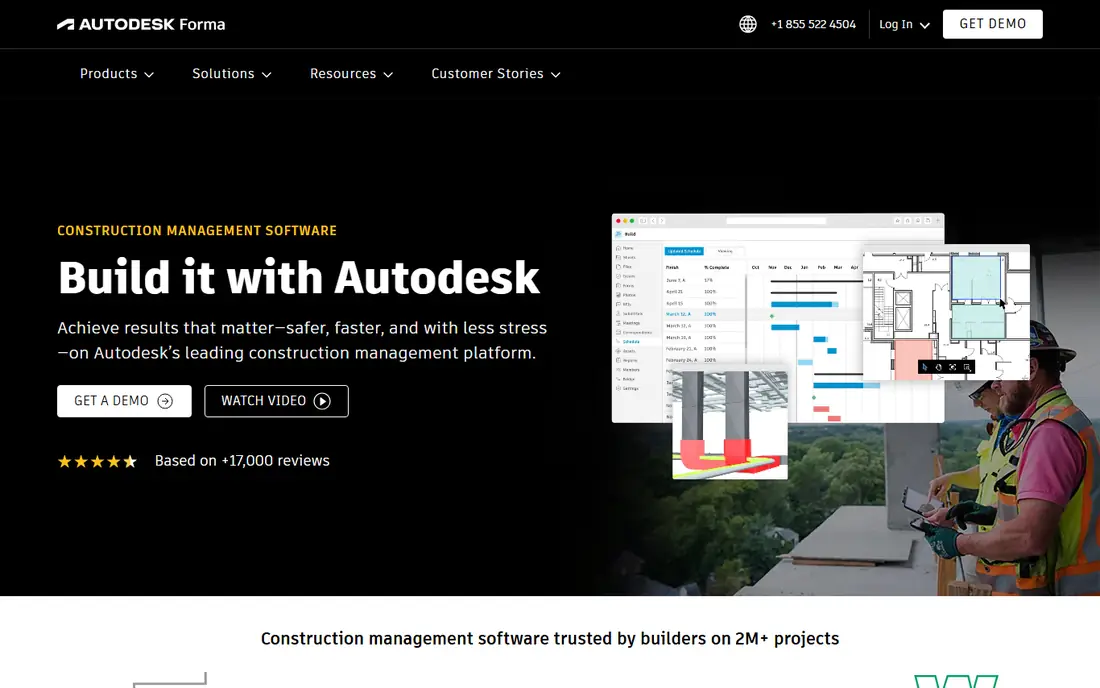Click the 'CONSTRUCTION MANAGEMENT SOFTWARE' label
Image resolution: width=1100 pixels, height=688 pixels.
[197, 231]
